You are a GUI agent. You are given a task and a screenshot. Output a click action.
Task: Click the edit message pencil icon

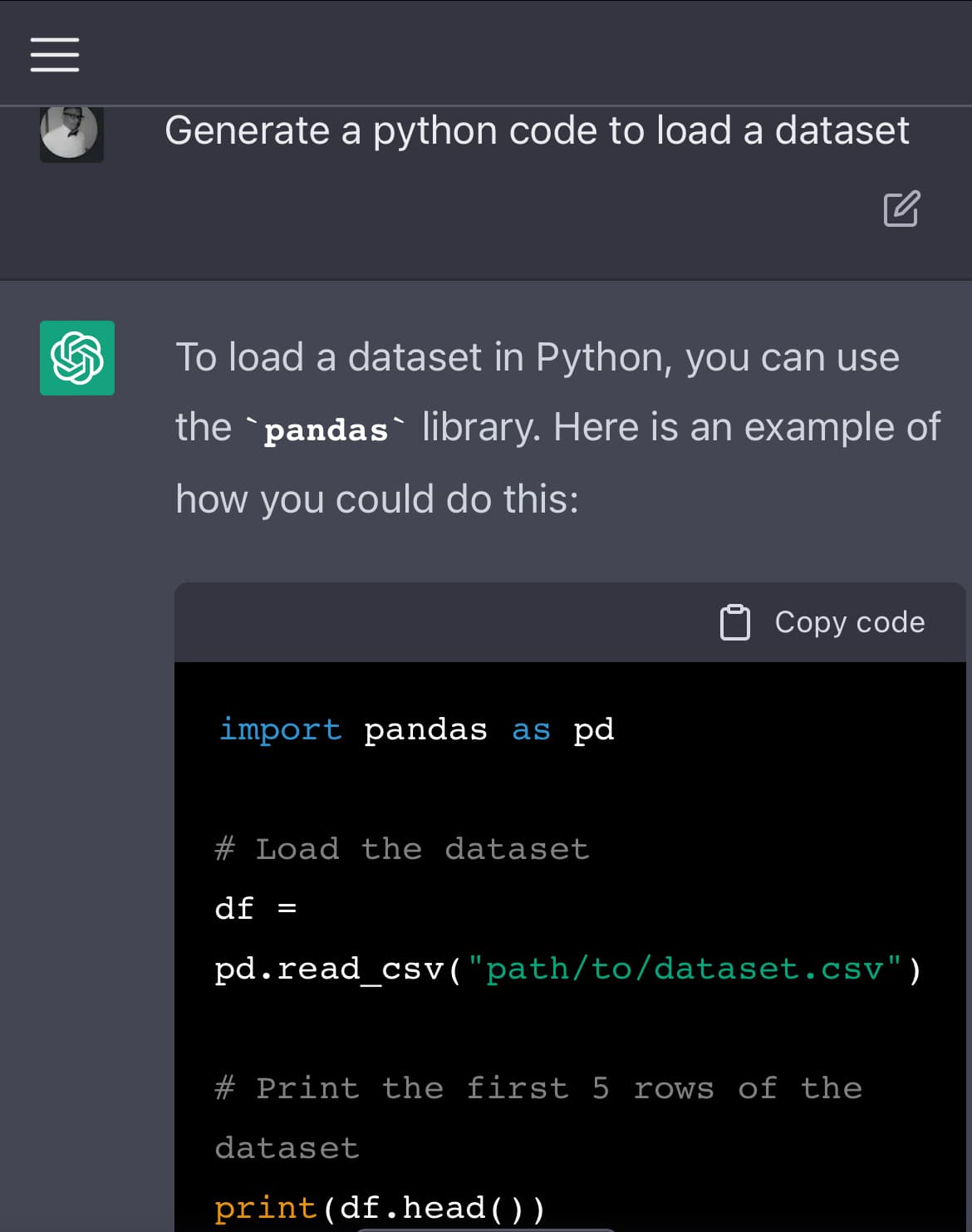pos(901,209)
